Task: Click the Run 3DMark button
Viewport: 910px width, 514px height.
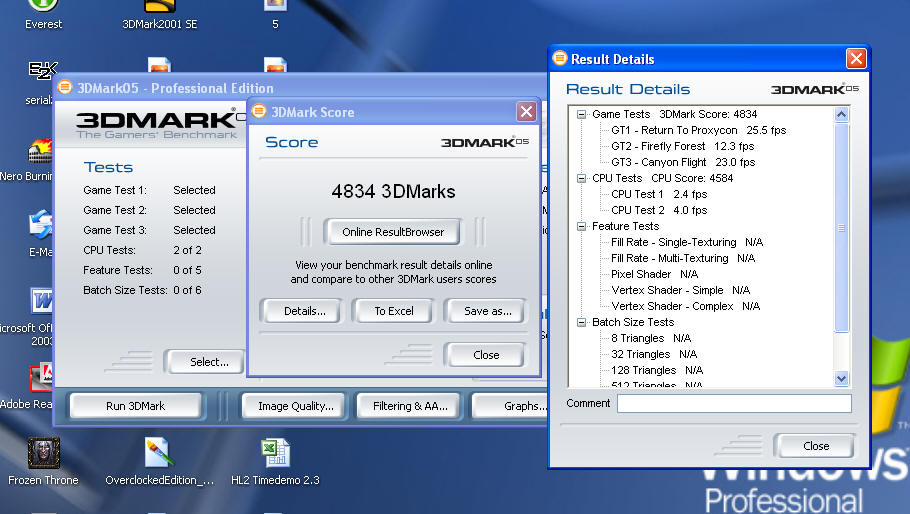Action: (x=135, y=406)
